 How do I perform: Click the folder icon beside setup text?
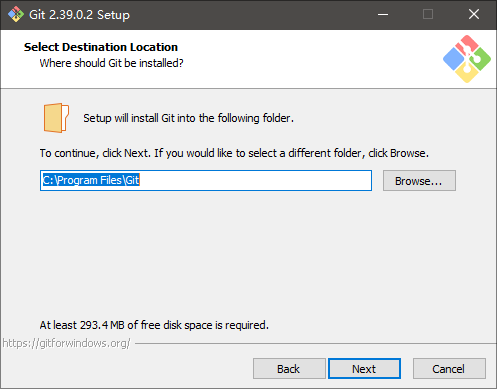56,118
